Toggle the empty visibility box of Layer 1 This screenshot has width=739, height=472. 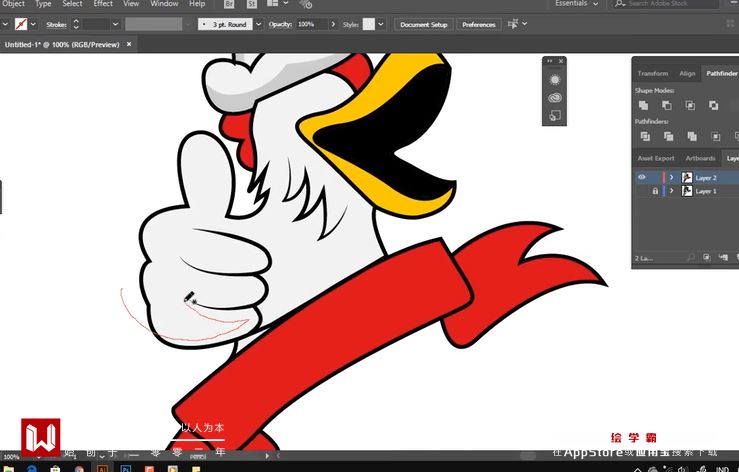tap(642, 191)
